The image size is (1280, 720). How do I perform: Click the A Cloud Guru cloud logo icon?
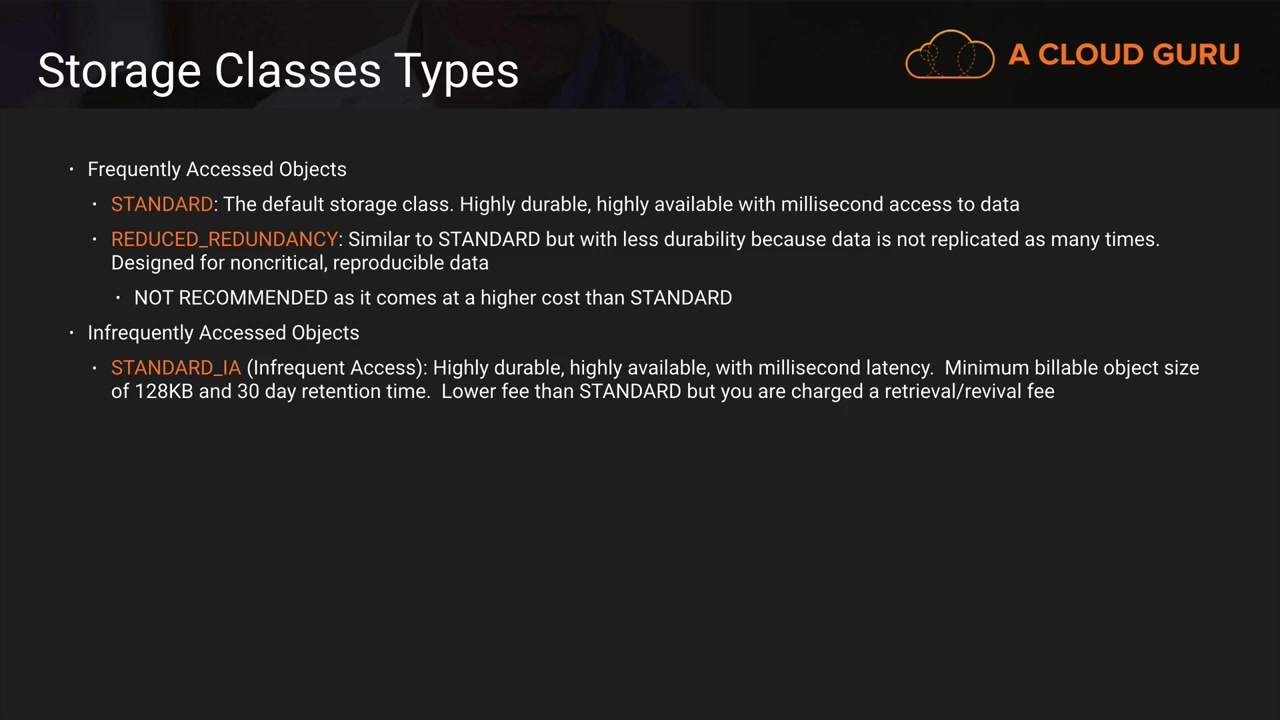click(x=949, y=54)
